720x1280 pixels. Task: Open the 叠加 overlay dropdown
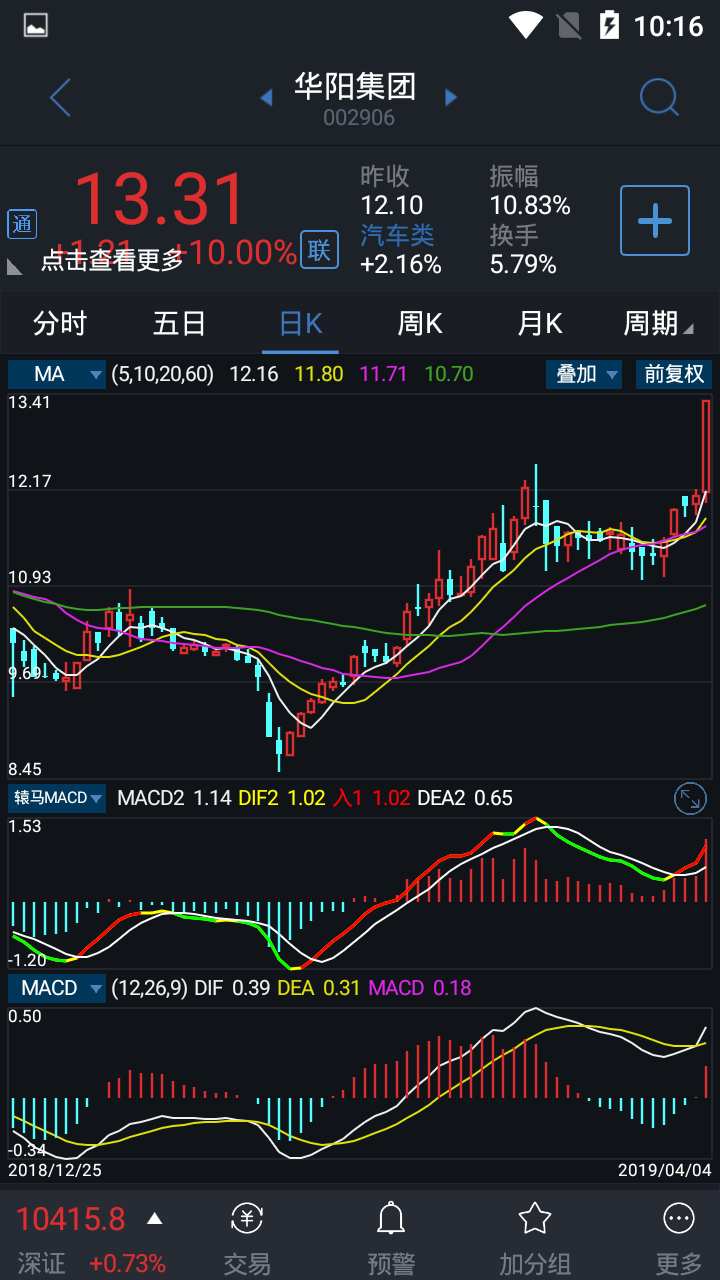coord(584,374)
